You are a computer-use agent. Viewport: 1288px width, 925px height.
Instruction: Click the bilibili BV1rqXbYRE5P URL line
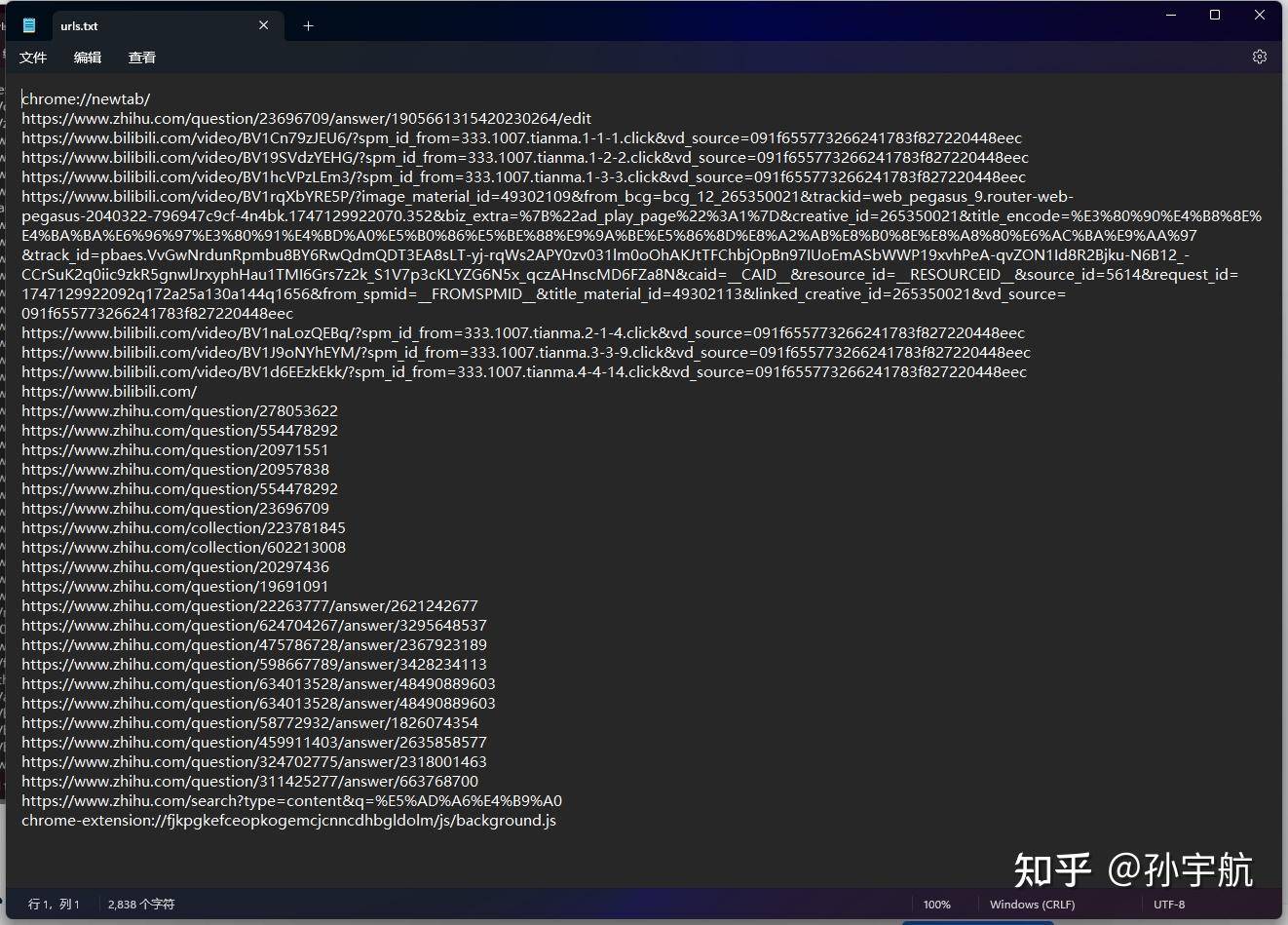[x=641, y=254]
